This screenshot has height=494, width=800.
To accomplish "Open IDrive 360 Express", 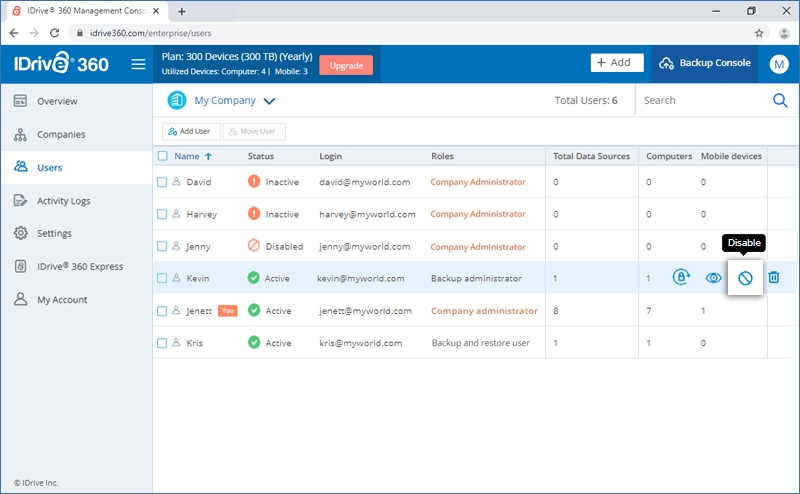I will pyautogui.click(x=77, y=266).
